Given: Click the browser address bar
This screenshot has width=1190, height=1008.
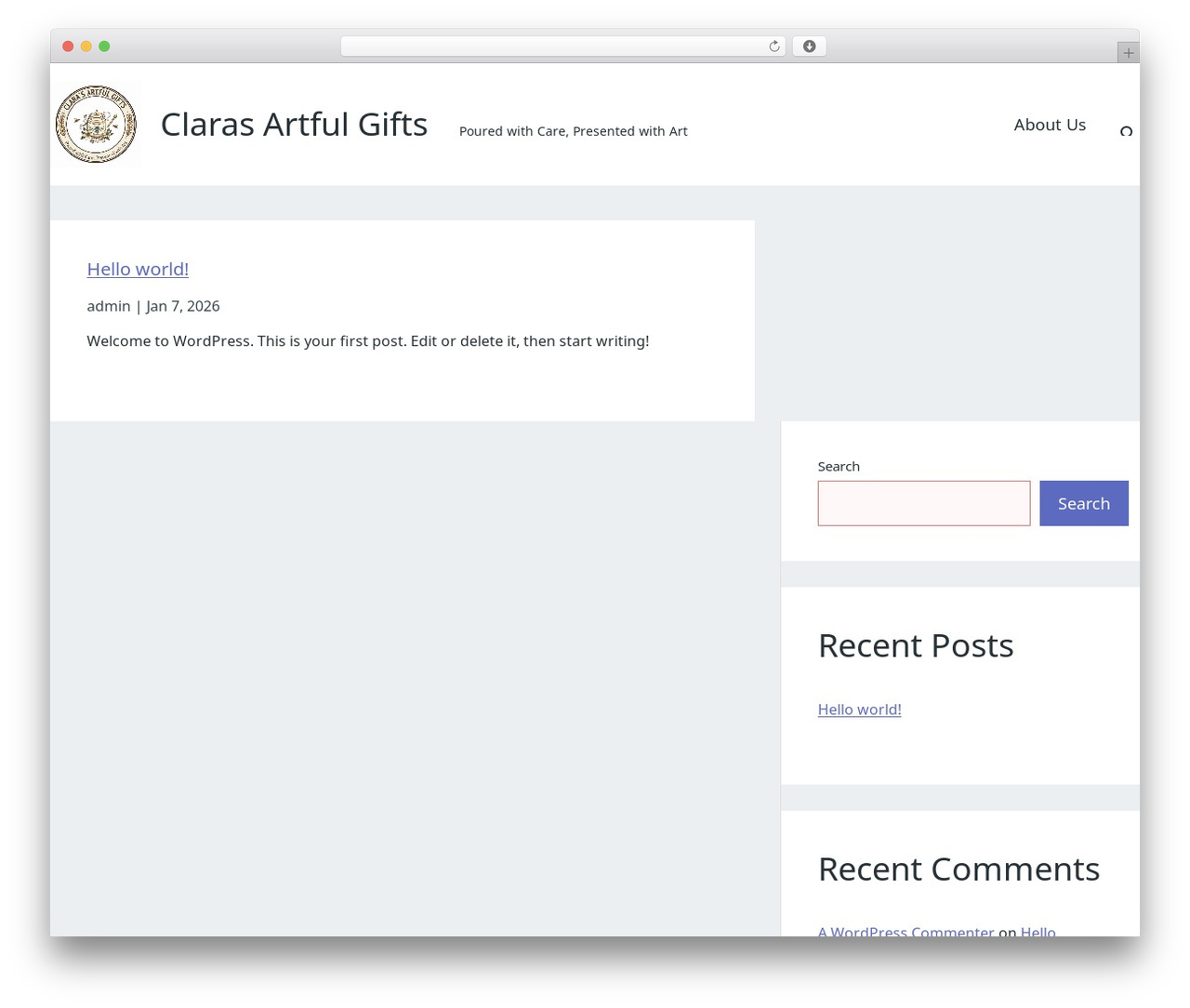Looking at the screenshot, I should pyautogui.click(x=562, y=46).
